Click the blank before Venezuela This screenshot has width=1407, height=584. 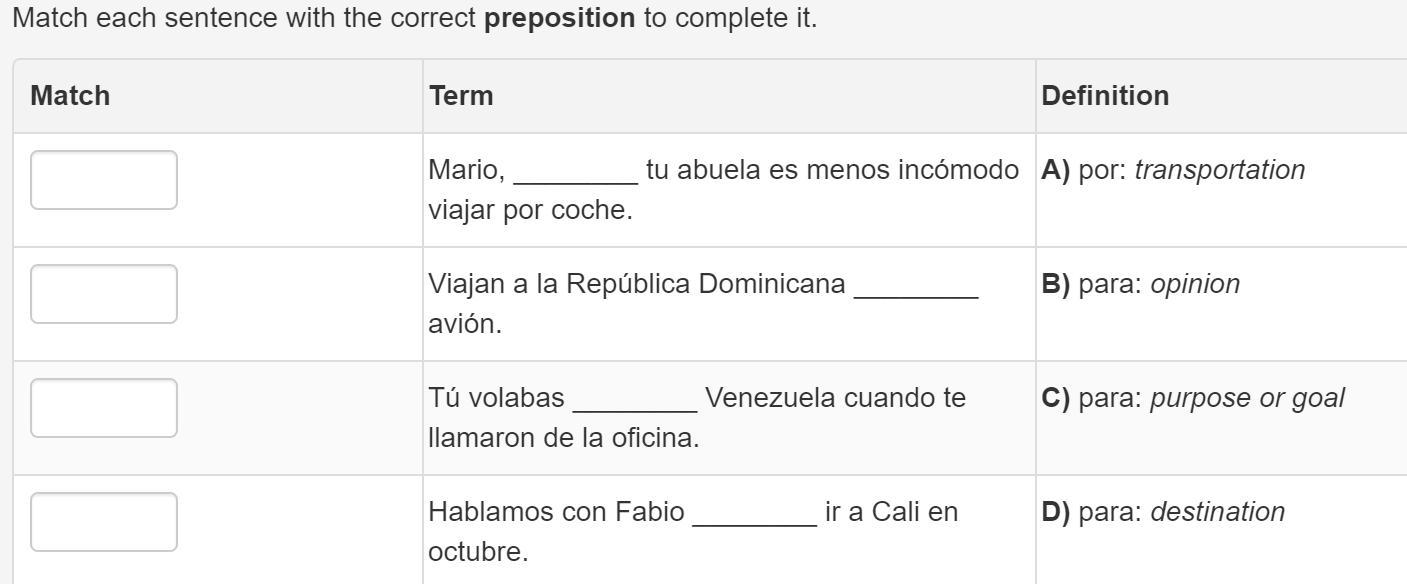635,401
